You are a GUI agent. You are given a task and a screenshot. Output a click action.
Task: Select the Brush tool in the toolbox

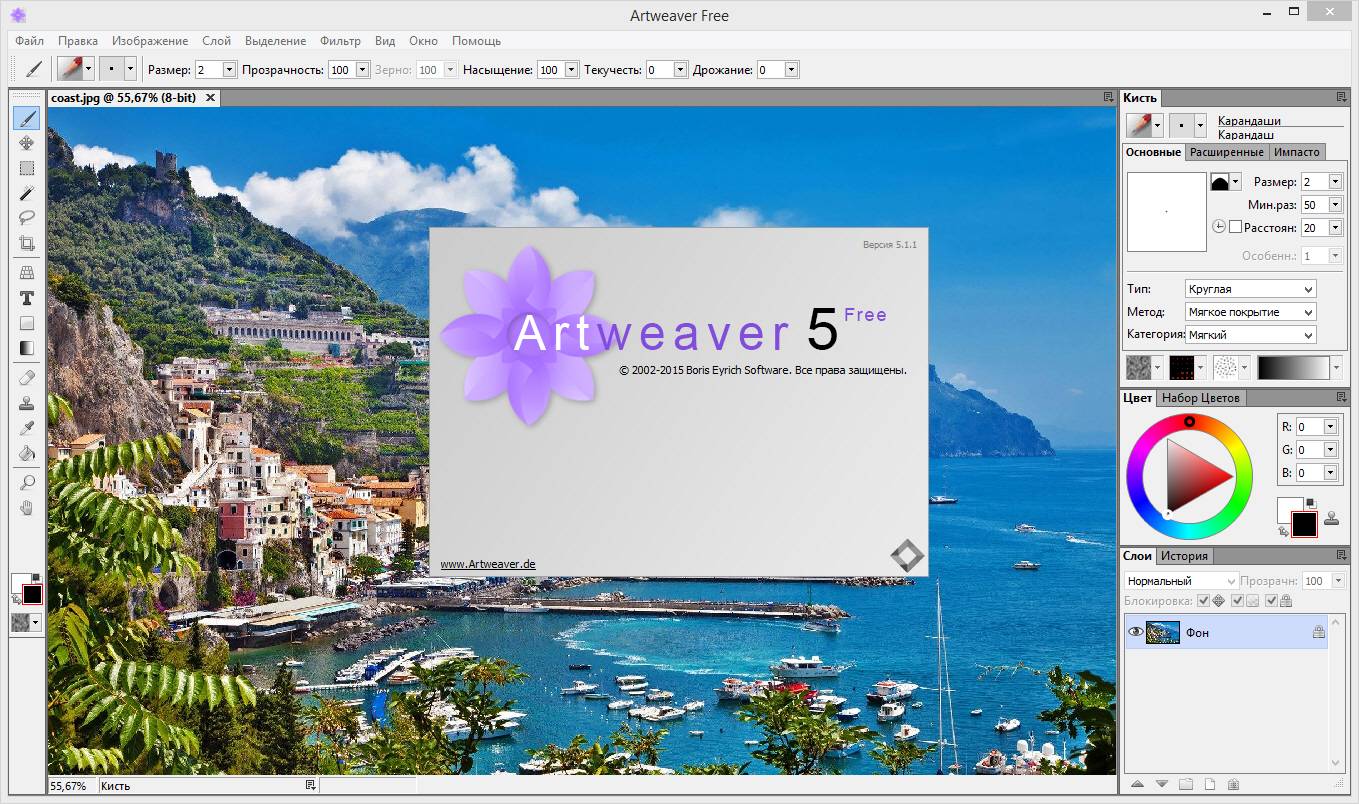27,119
